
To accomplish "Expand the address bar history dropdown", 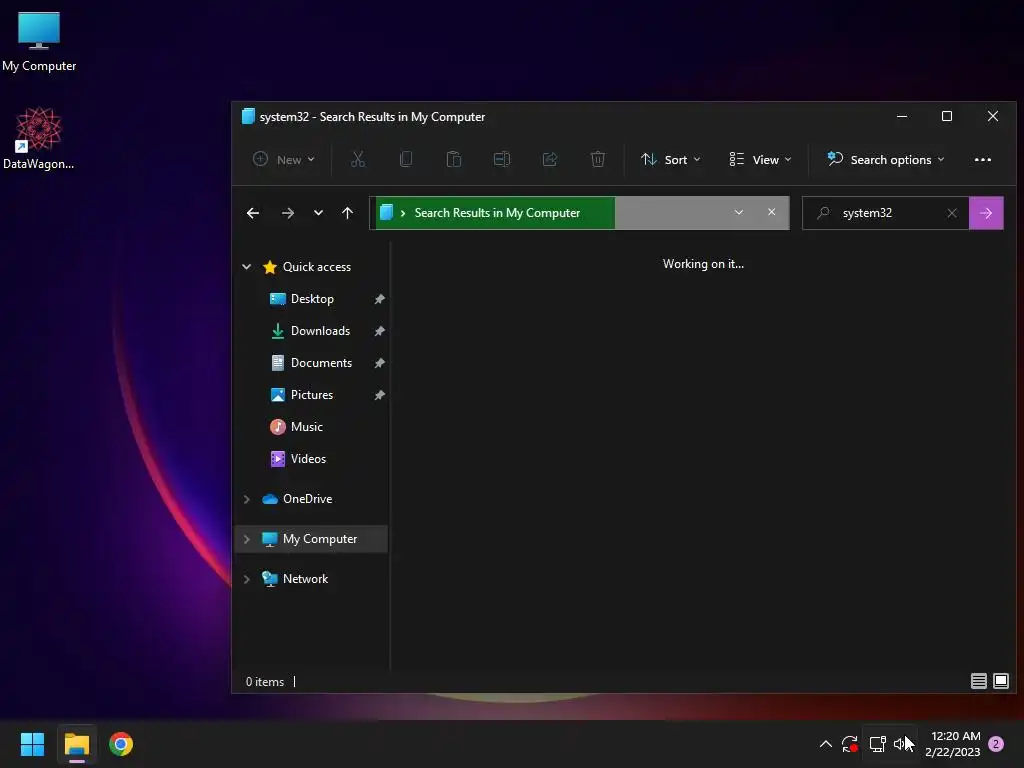I will pyautogui.click(x=739, y=212).
